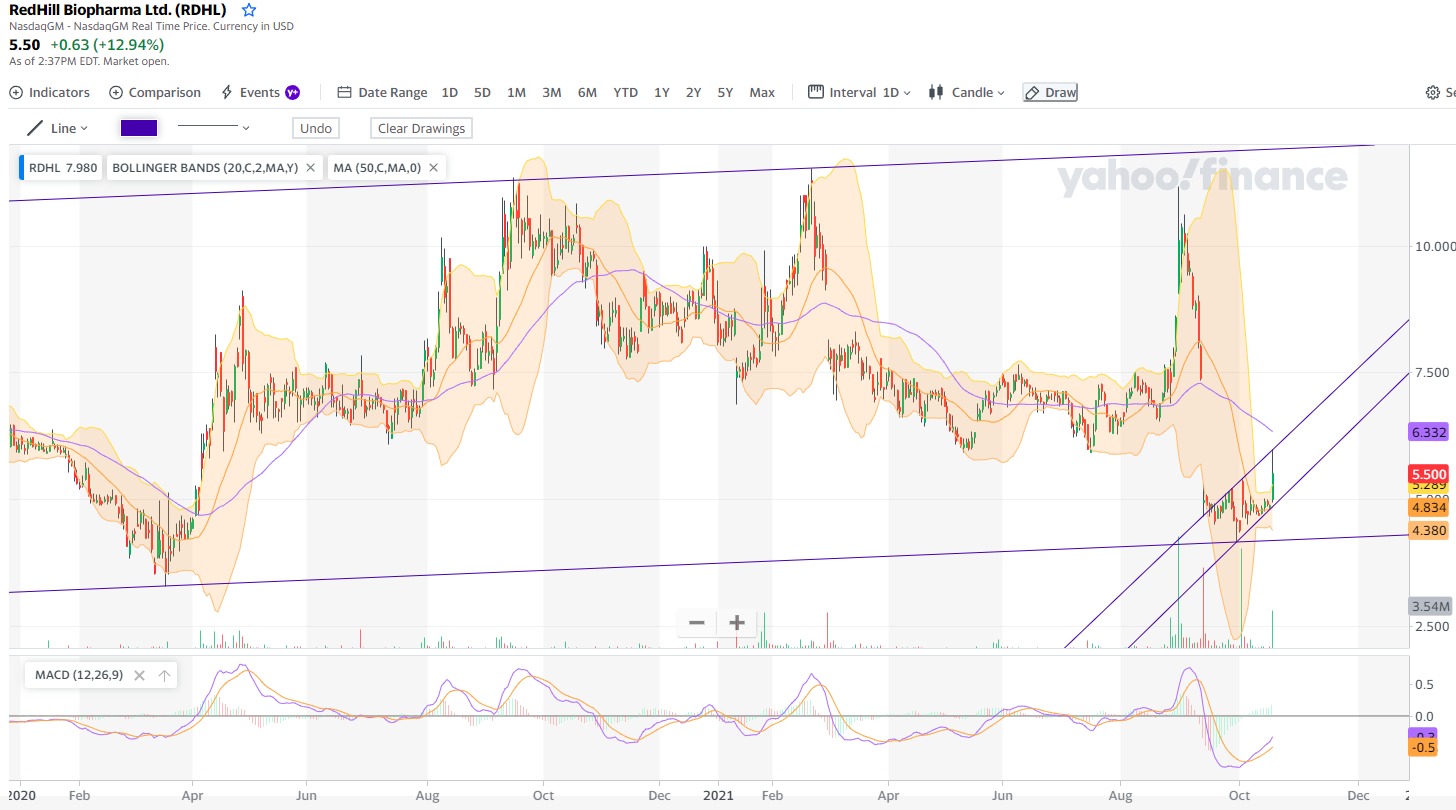Viewport: 1456px width, 810px height.
Task: Move the MACD panel up with arrow
Action: [x=165, y=675]
